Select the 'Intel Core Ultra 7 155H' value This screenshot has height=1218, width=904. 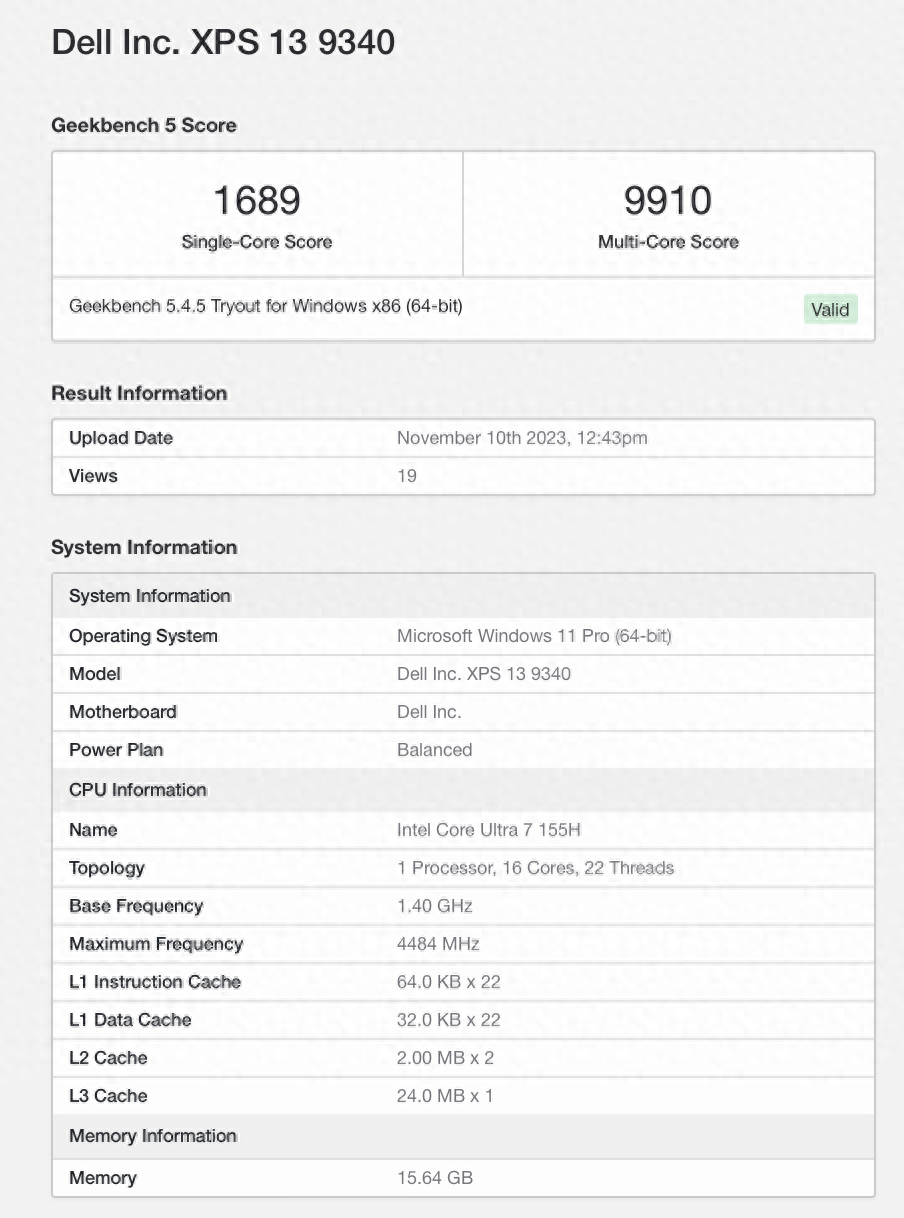pyautogui.click(x=487, y=830)
